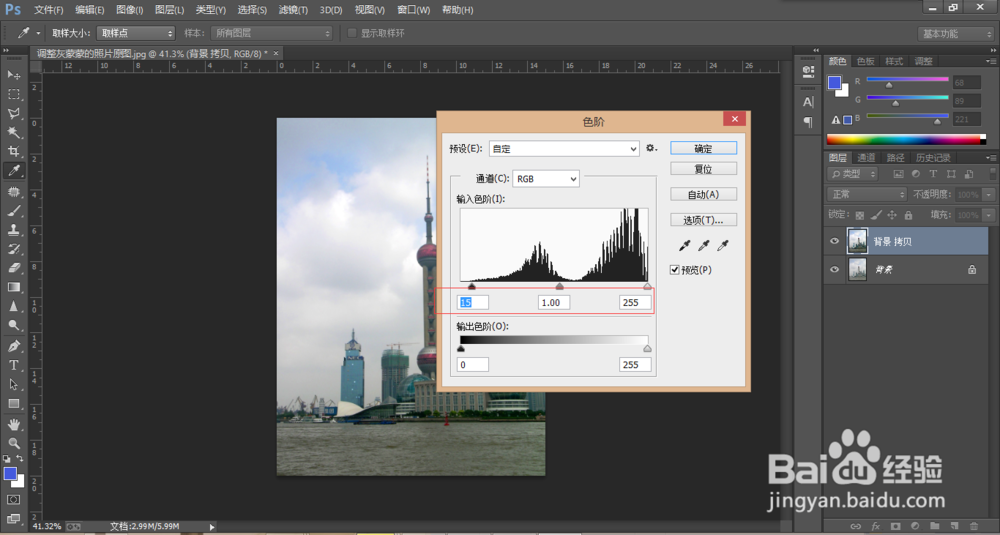1000x535 pixels.
Task: Toggle lock all padlock
Action: click(x=908, y=215)
